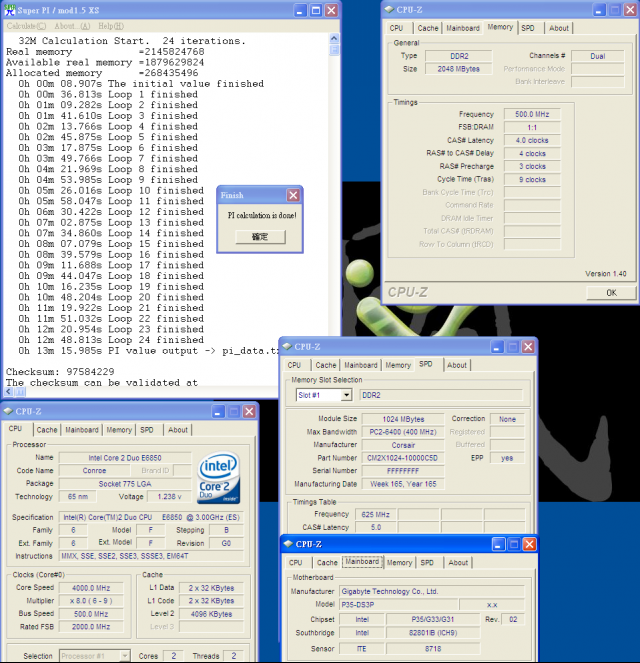The width and height of the screenshot is (640, 663).
Task: Confirm the PI calculation done dialog
Action: [260, 237]
